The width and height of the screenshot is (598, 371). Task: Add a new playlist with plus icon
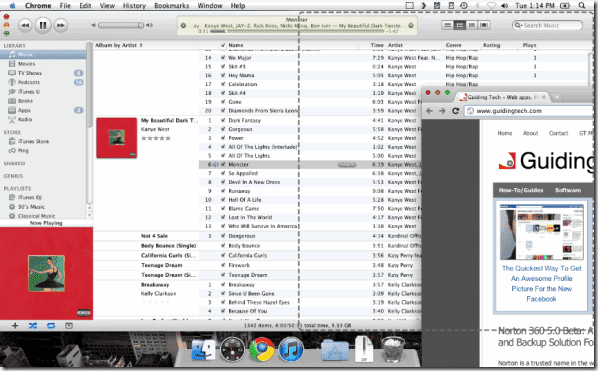(x=15, y=326)
